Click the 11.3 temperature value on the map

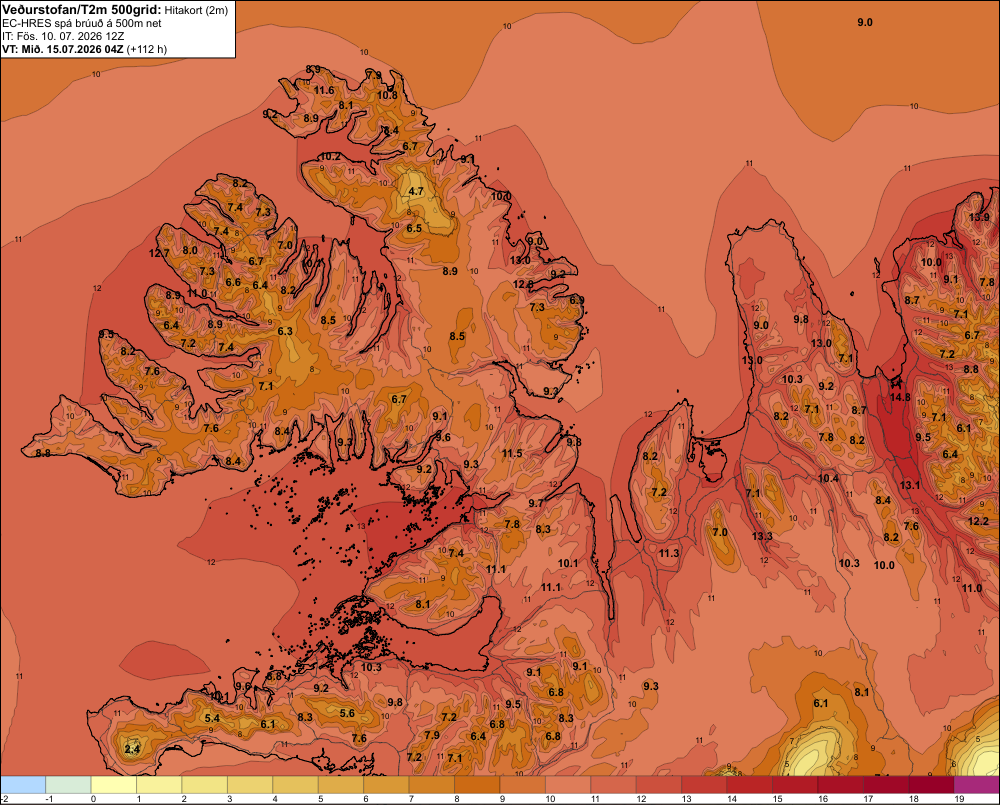[x=669, y=553]
